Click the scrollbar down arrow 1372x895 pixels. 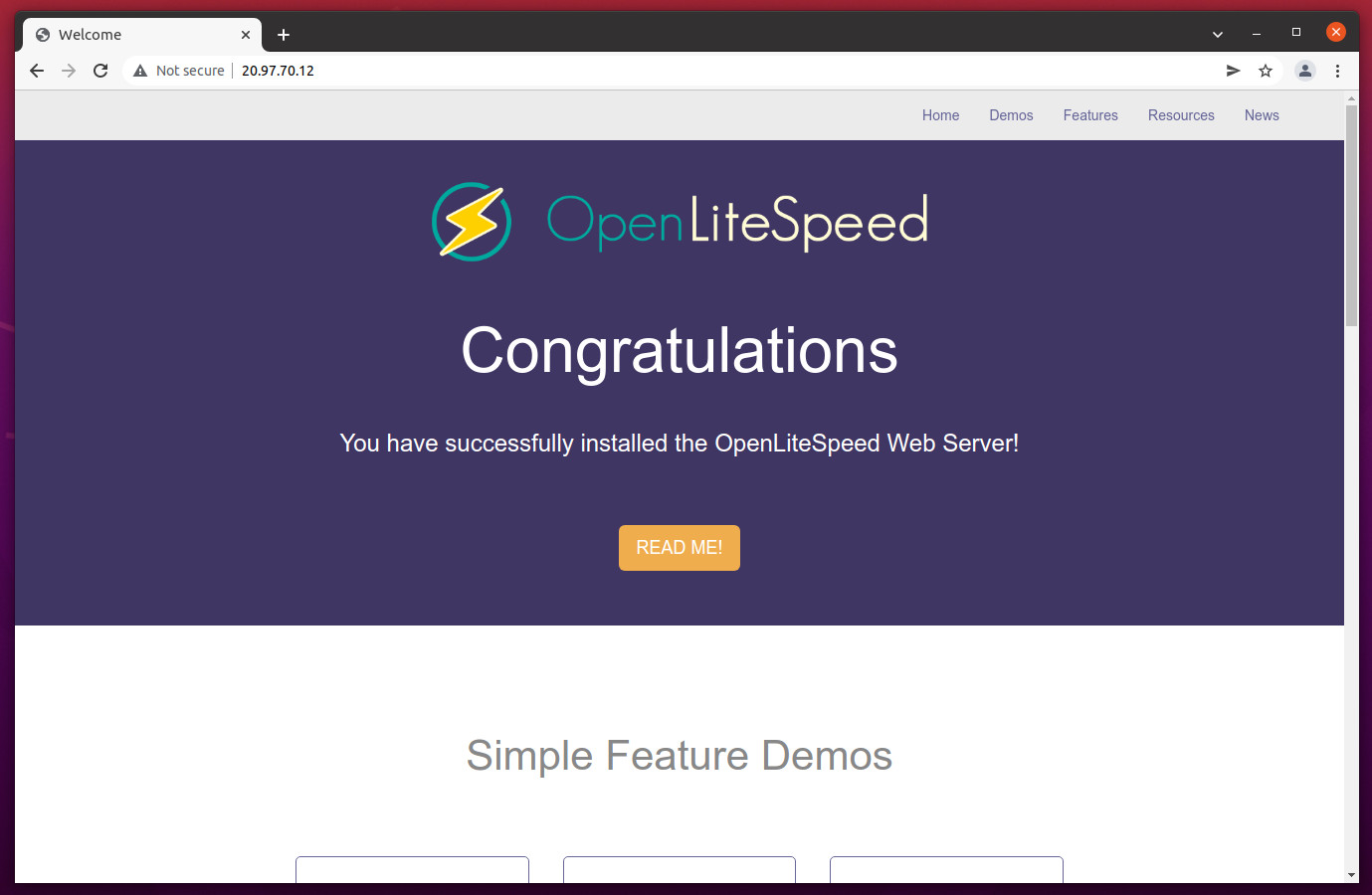click(1351, 875)
